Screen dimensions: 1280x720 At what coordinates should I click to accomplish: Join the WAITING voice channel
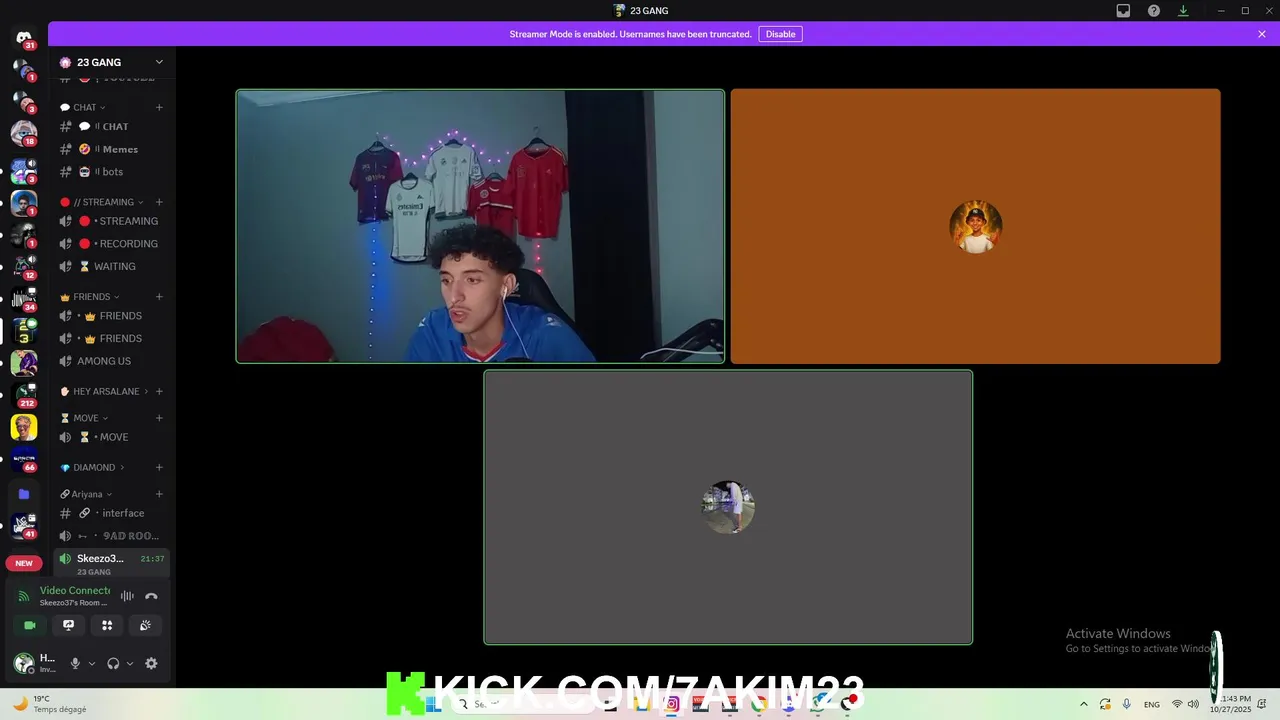tap(111, 267)
